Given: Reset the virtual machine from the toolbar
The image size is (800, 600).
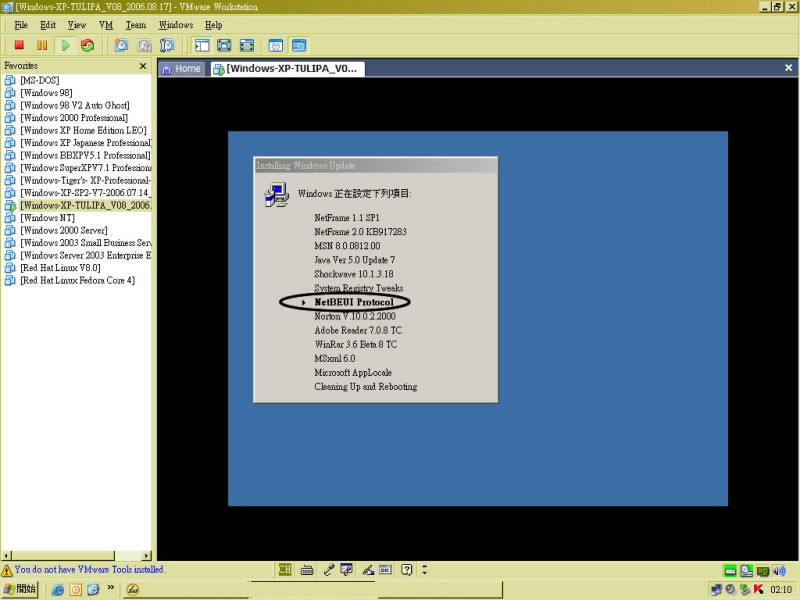Looking at the screenshot, I should point(88,45).
